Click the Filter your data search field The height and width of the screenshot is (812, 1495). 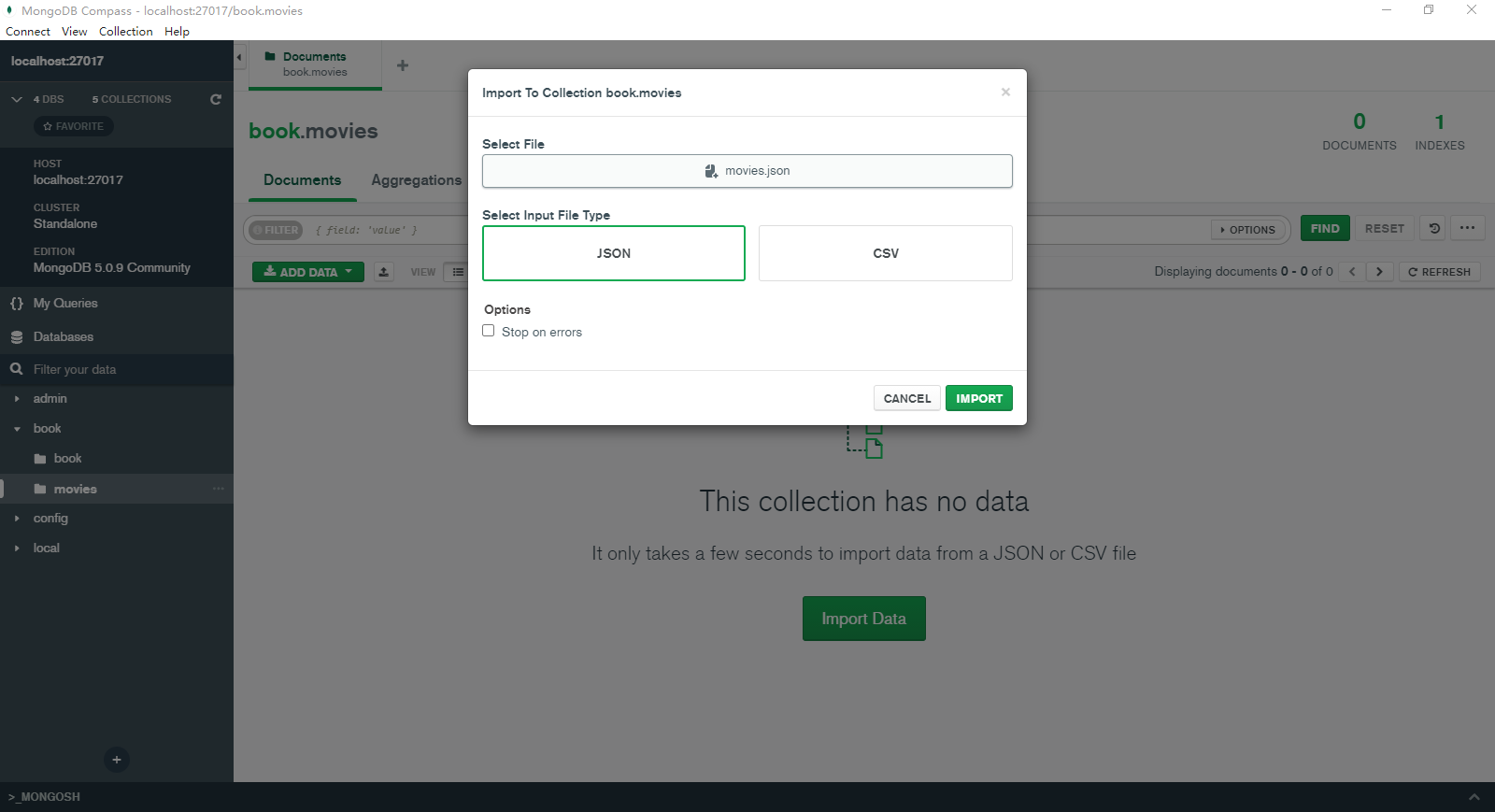[117, 370]
